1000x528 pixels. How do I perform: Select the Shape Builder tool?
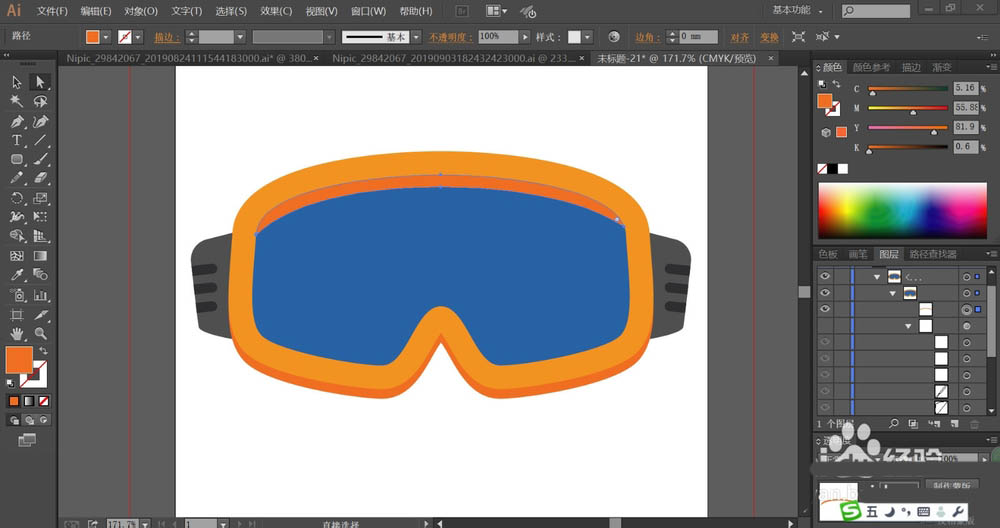tap(17, 237)
